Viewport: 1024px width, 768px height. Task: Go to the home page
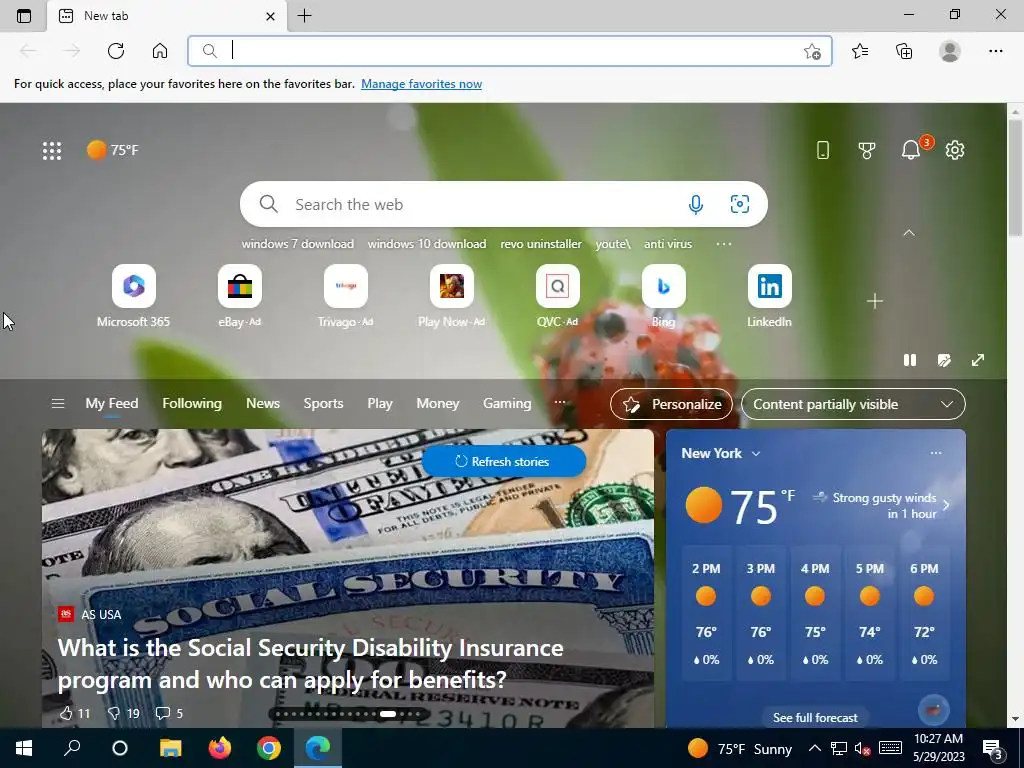[160, 51]
